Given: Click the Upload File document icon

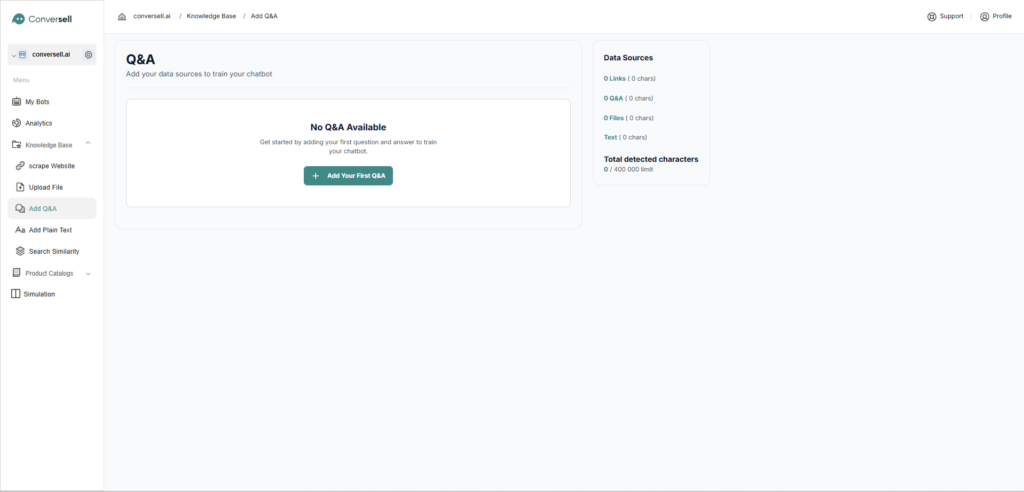Looking at the screenshot, I should 20,187.
